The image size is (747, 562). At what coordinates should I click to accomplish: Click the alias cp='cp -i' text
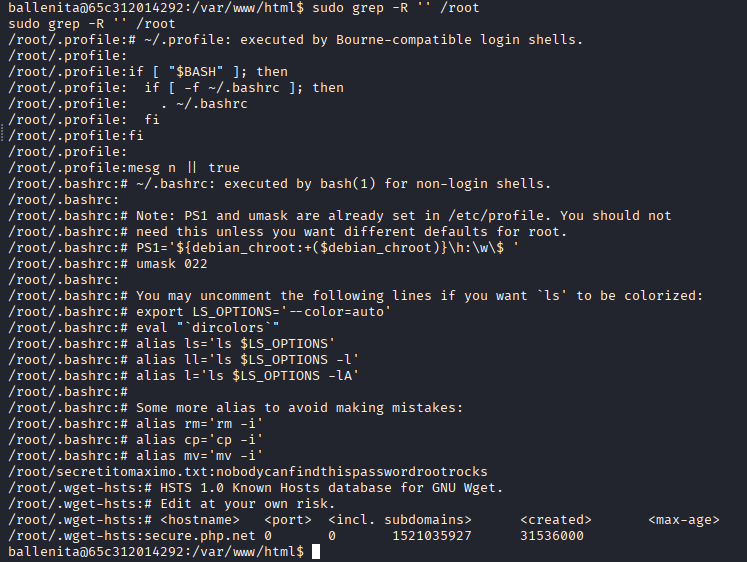(x=196, y=440)
